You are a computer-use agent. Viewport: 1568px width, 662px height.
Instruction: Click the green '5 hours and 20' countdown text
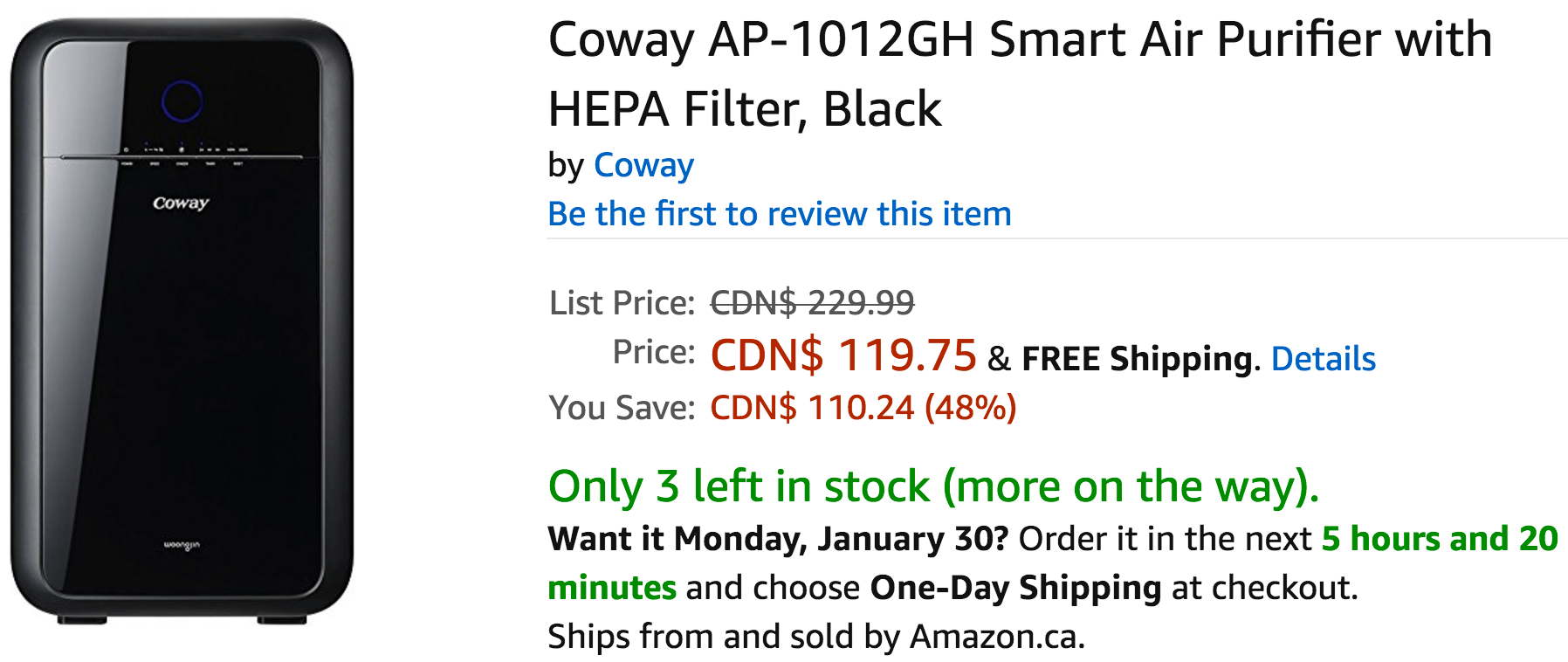click(1440, 539)
